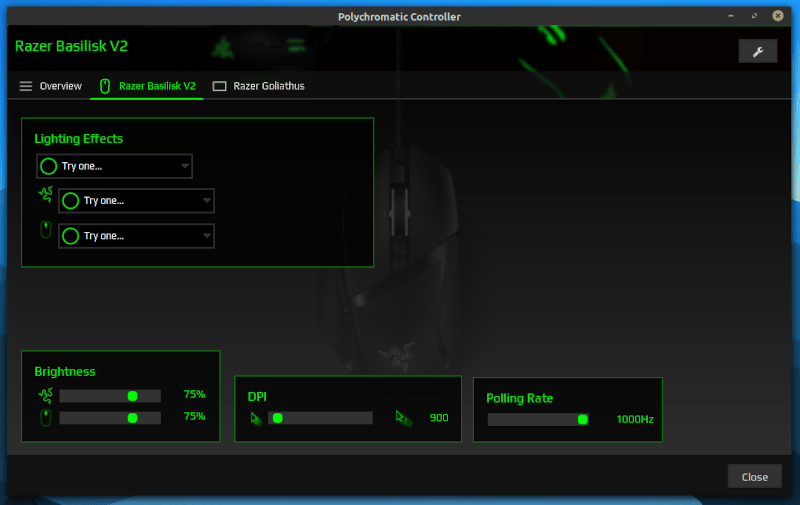The image size is (800, 505).
Task: Click the mouse icon in Brightness panel
Action: coord(45,417)
